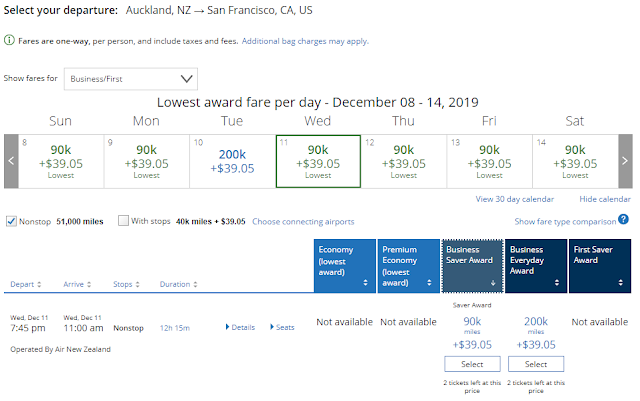Sort by Economy lowest award column
Viewport: 640px width, 401px height.
pos(343,265)
